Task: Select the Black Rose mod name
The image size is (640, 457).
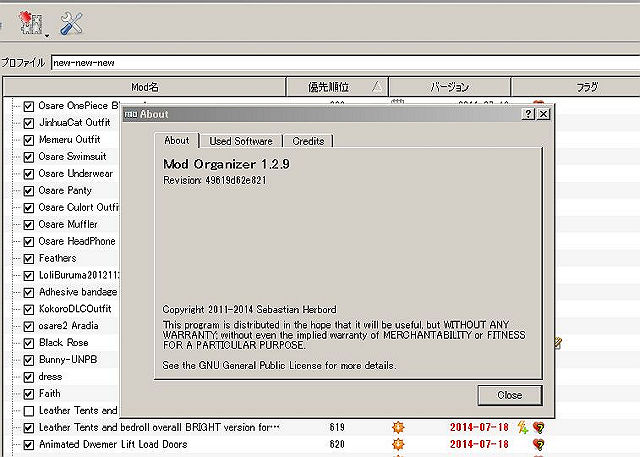Action: (x=64, y=343)
